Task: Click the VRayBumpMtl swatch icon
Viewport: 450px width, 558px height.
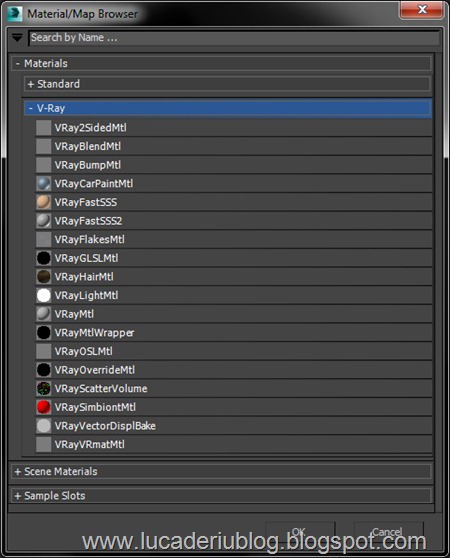Action: pyautogui.click(x=44, y=165)
